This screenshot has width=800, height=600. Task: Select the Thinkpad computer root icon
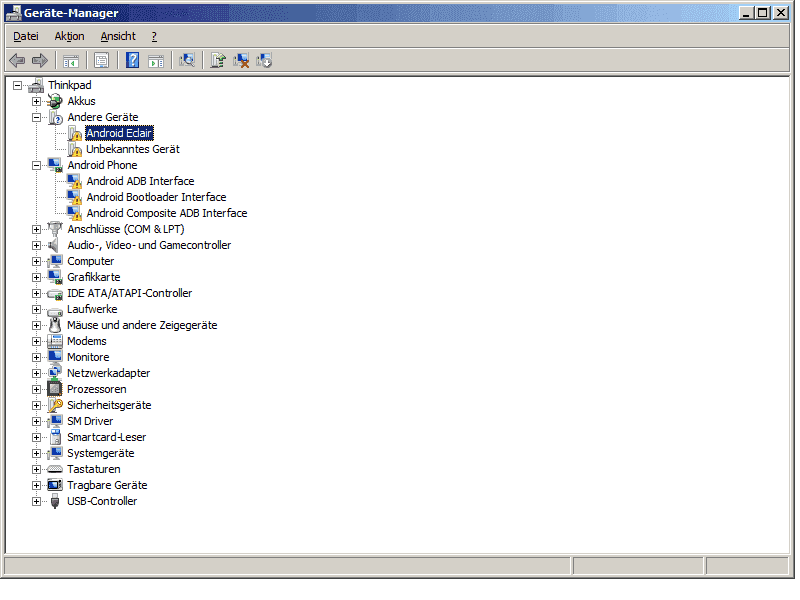pos(36,85)
